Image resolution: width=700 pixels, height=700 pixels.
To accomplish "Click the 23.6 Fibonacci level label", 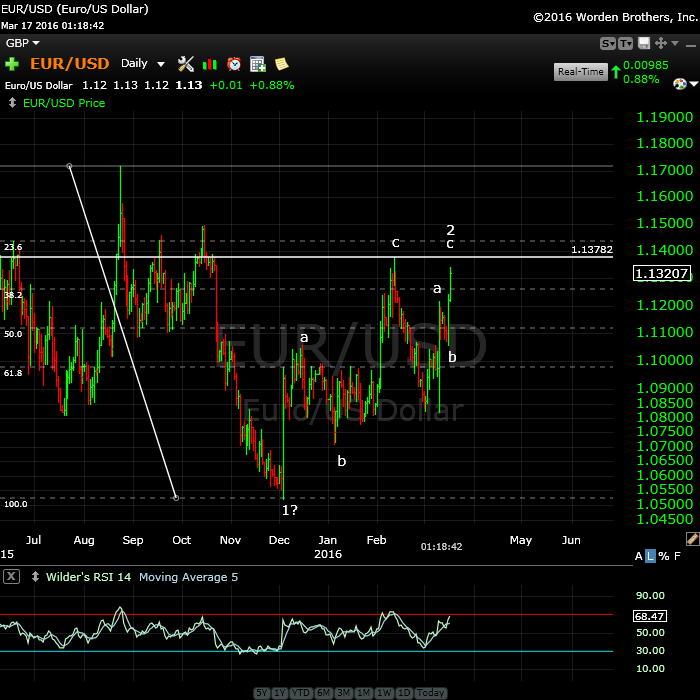I will pos(13,247).
